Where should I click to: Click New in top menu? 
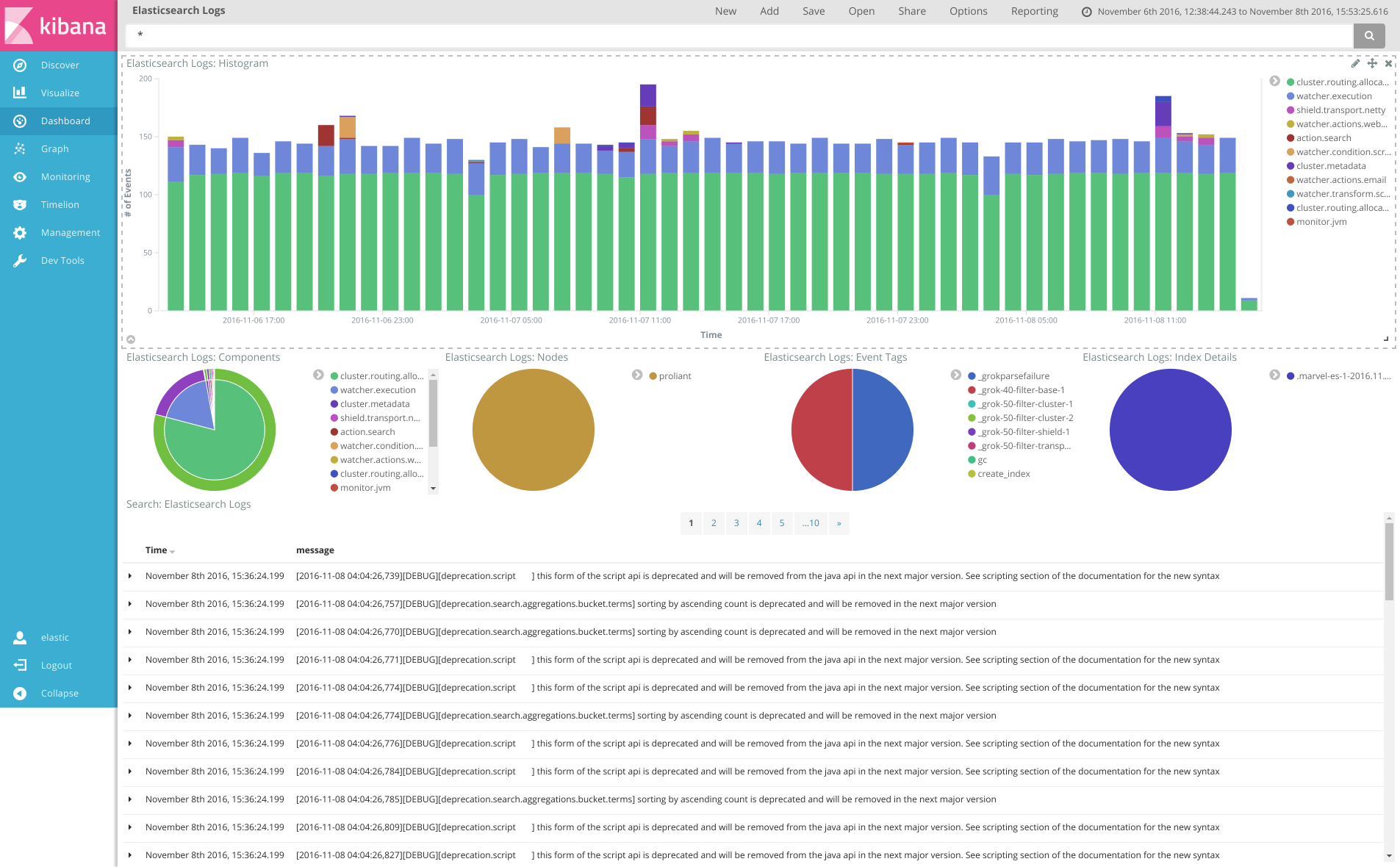coord(725,11)
